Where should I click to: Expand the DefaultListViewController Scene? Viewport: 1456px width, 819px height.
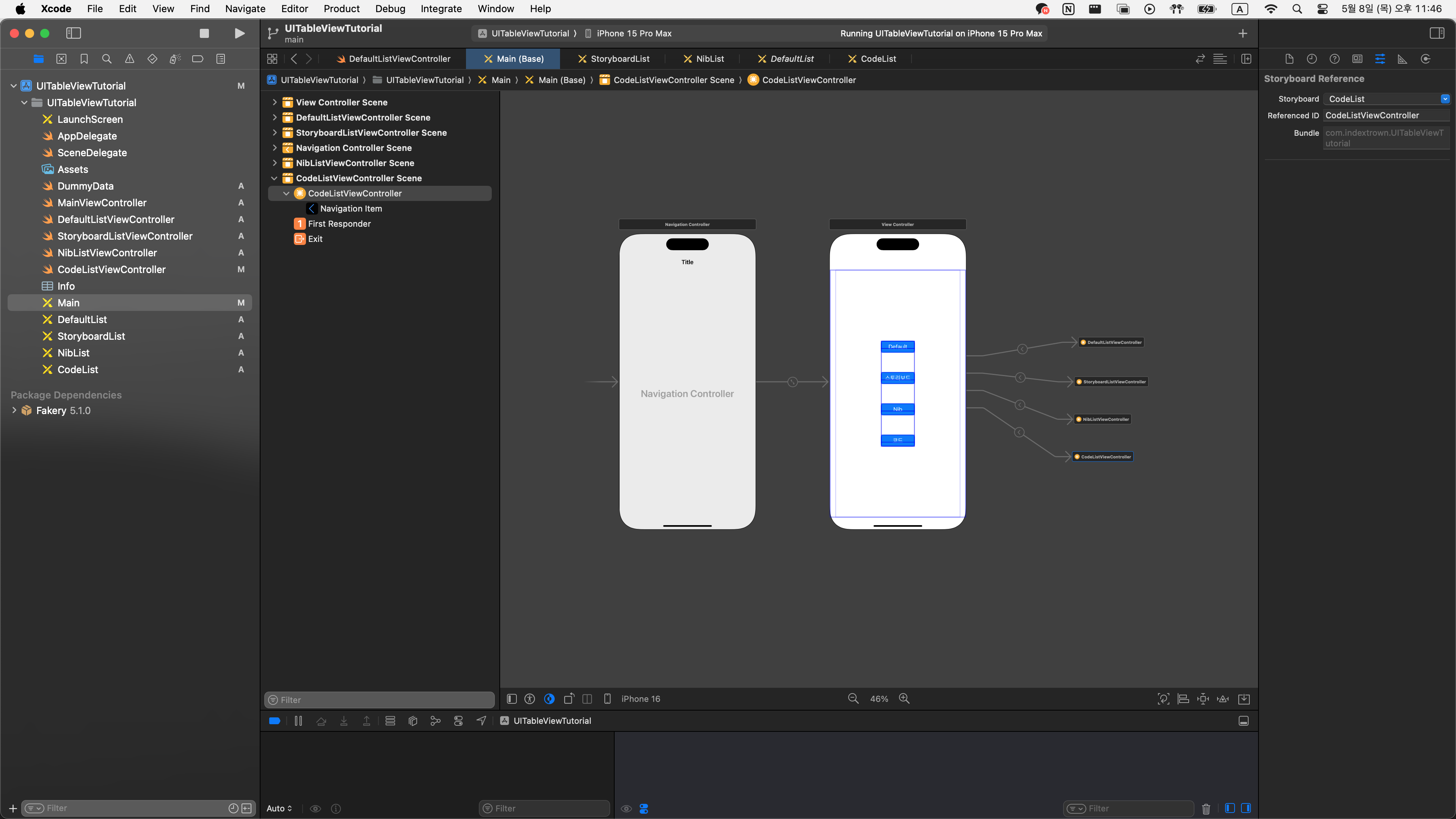coord(275,118)
